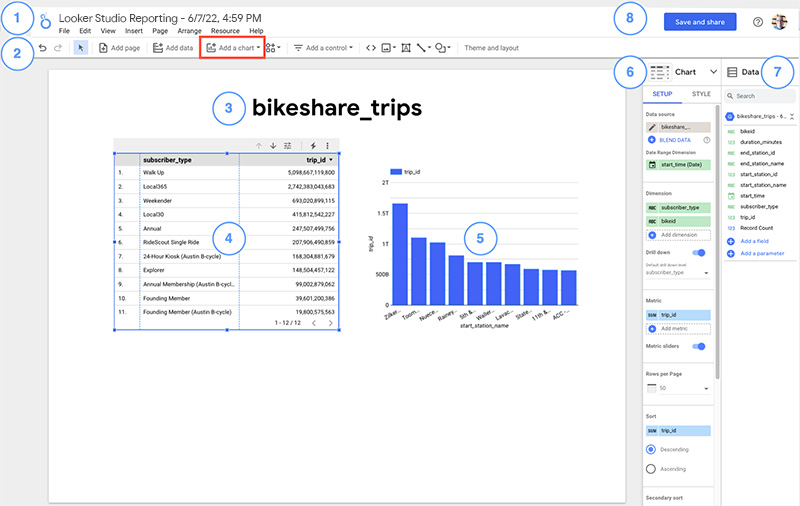The image size is (800, 506).
Task: Switch to the STYLE tab
Action: [x=701, y=94]
